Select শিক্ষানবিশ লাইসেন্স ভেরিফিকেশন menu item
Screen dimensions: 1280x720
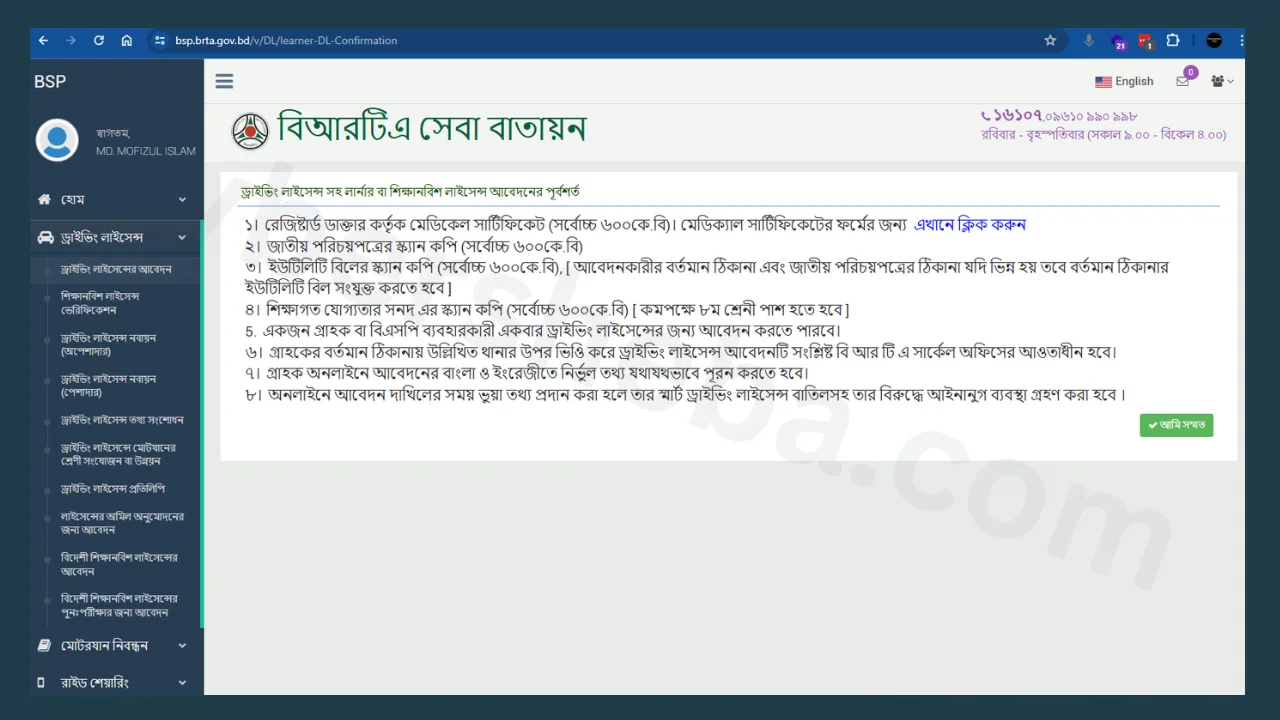(100, 303)
